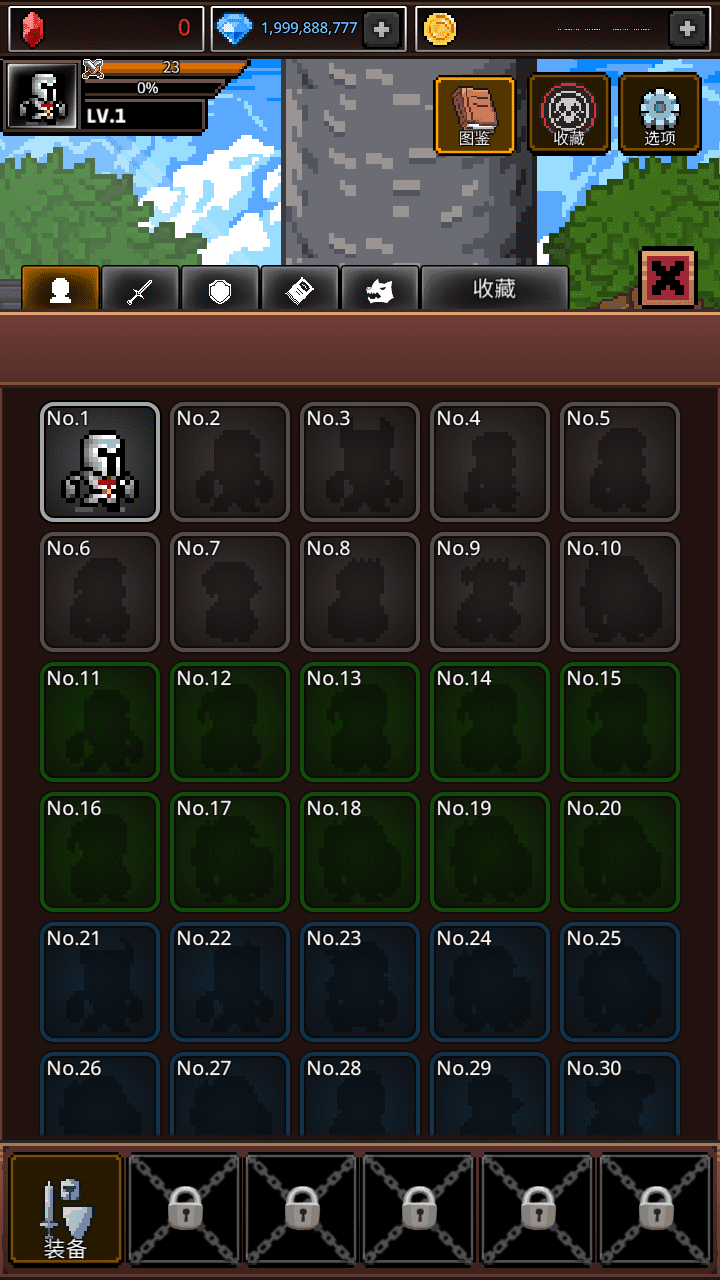Select the locked No.13 green entry
The width and height of the screenshot is (720, 1280).
(360, 722)
